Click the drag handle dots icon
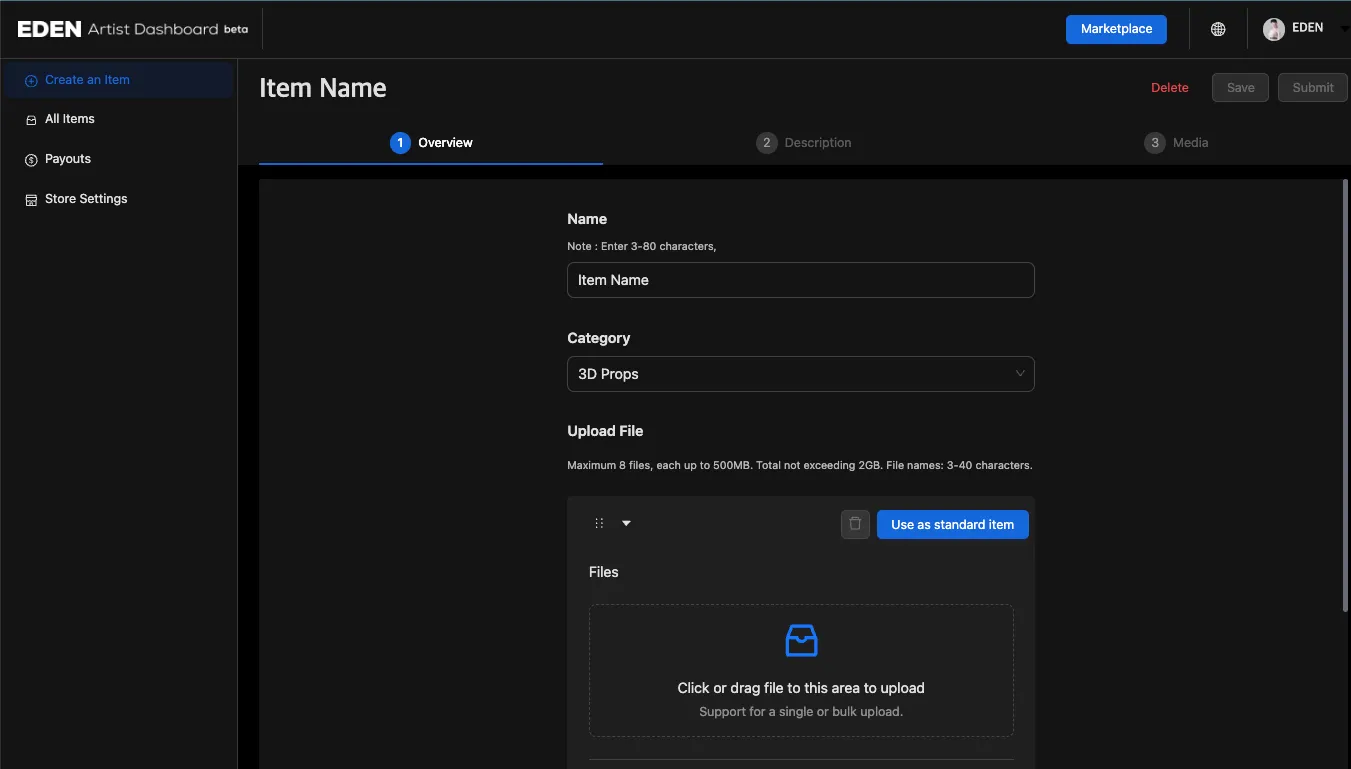Viewport: 1351px width, 769px height. [599, 523]
